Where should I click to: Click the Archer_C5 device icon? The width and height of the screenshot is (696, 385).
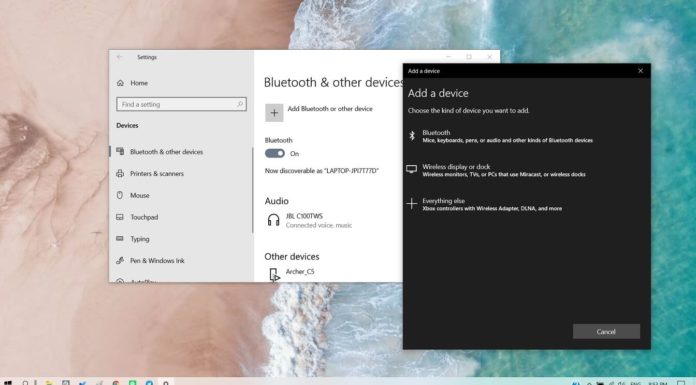pyautogui.click(x=274, y=274)
